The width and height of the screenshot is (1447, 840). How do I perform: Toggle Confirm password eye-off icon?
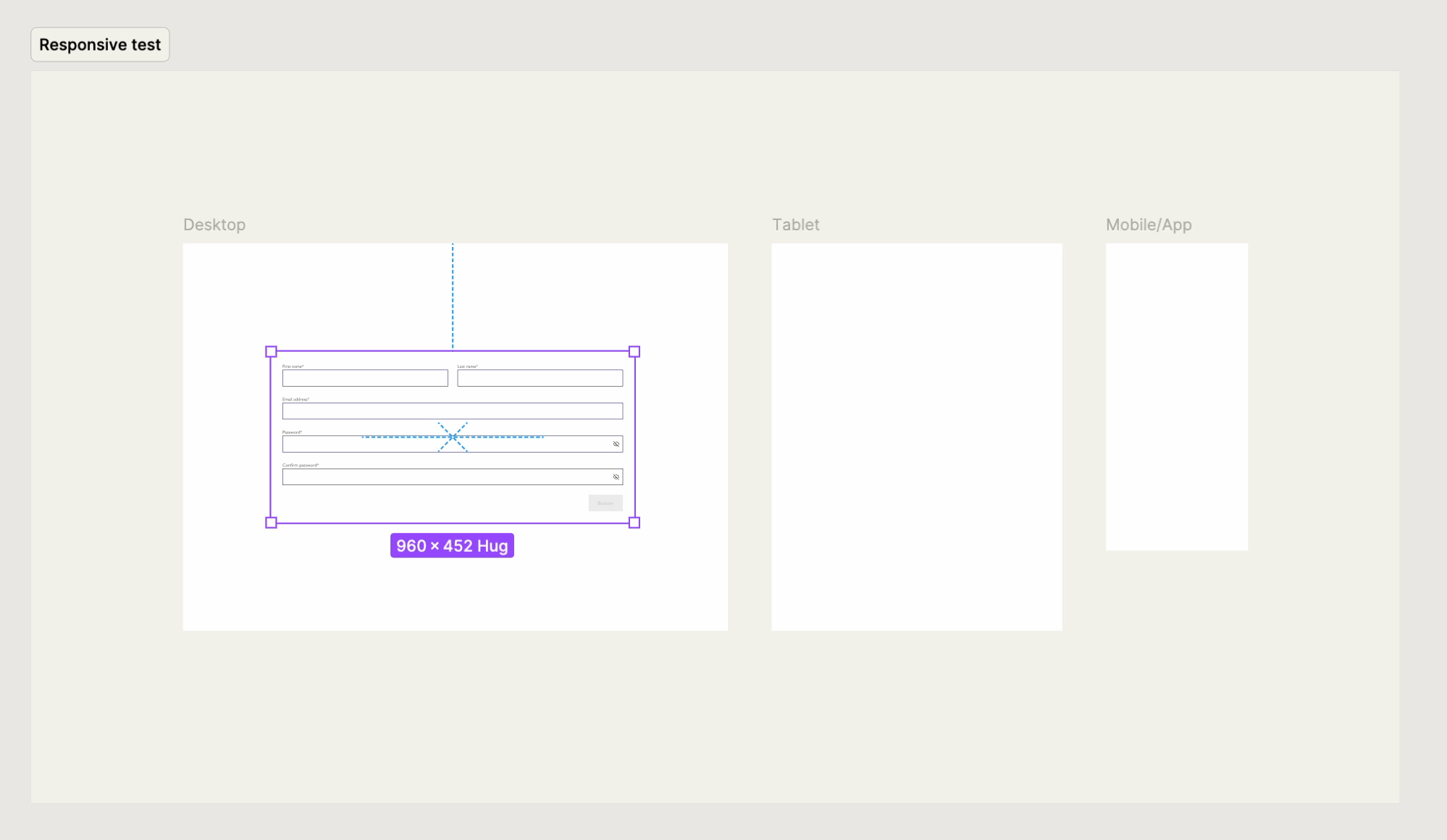616,477
